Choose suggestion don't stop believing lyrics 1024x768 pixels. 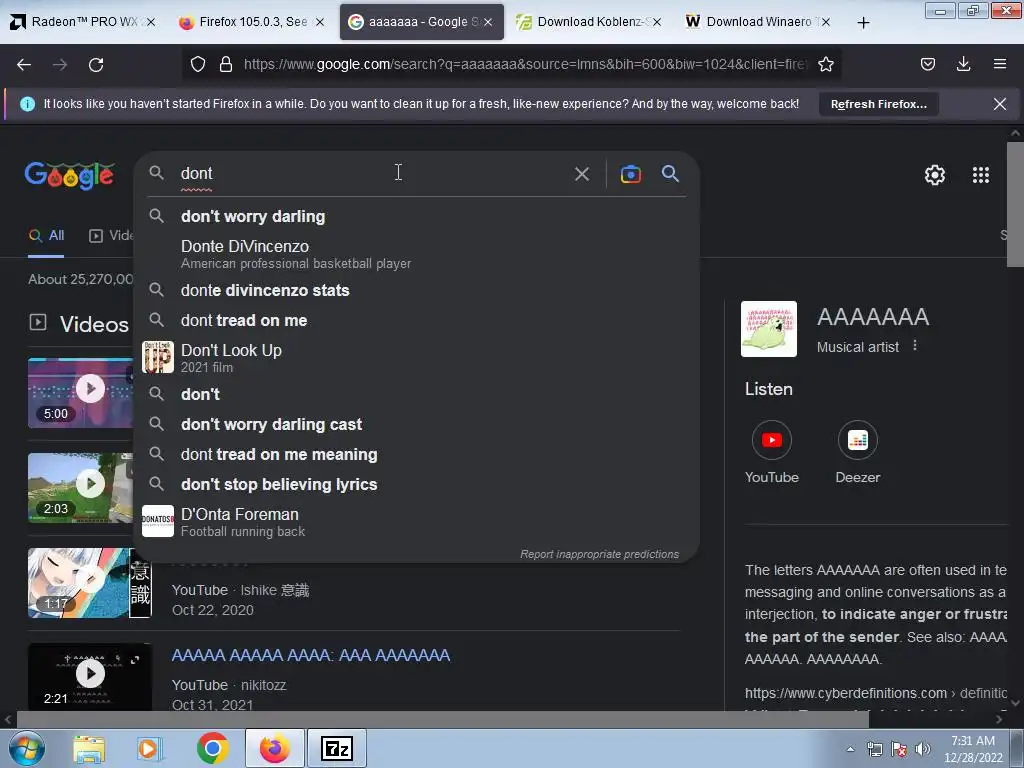click(x=417, y=484)
